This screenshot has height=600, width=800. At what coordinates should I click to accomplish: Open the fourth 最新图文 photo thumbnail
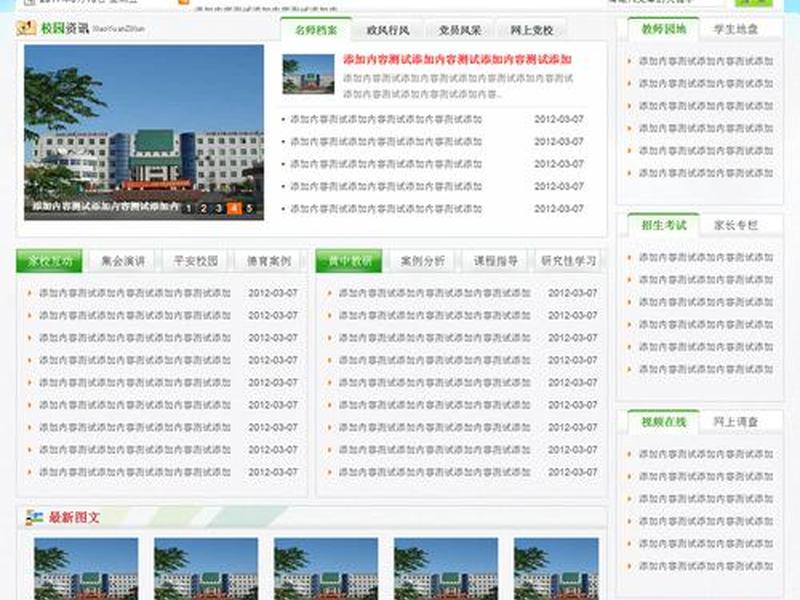click(446, 568)
